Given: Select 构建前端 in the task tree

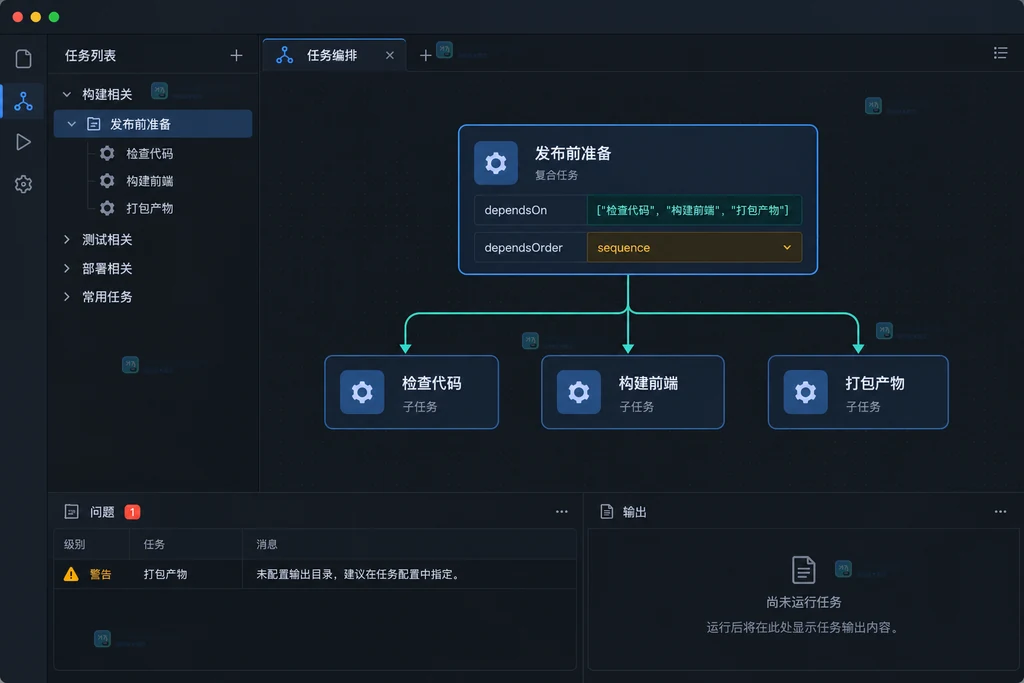Looking at the screenshot, I should [x=150, y=181].
